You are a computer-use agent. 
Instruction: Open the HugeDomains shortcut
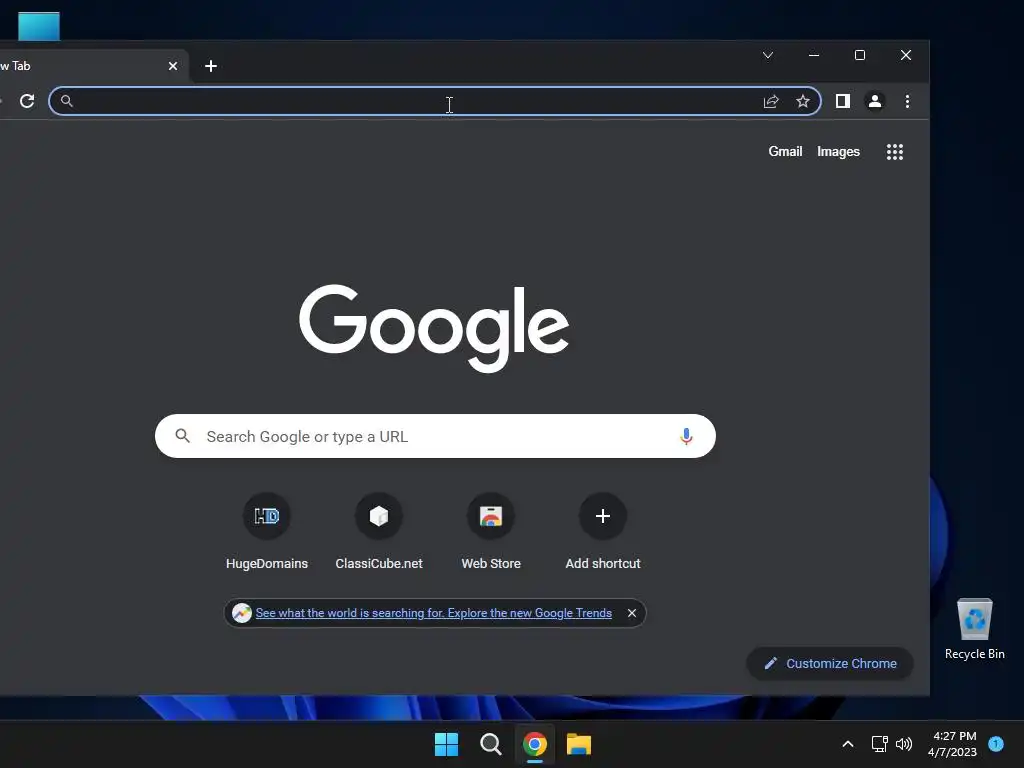(266, 532)
